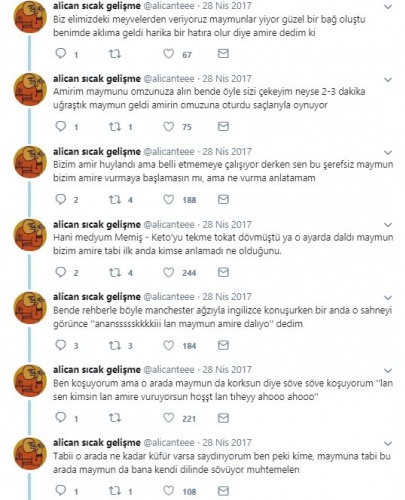
Task: Retweet the tweet with 184 likes
Action: click(x=115, y=345)
